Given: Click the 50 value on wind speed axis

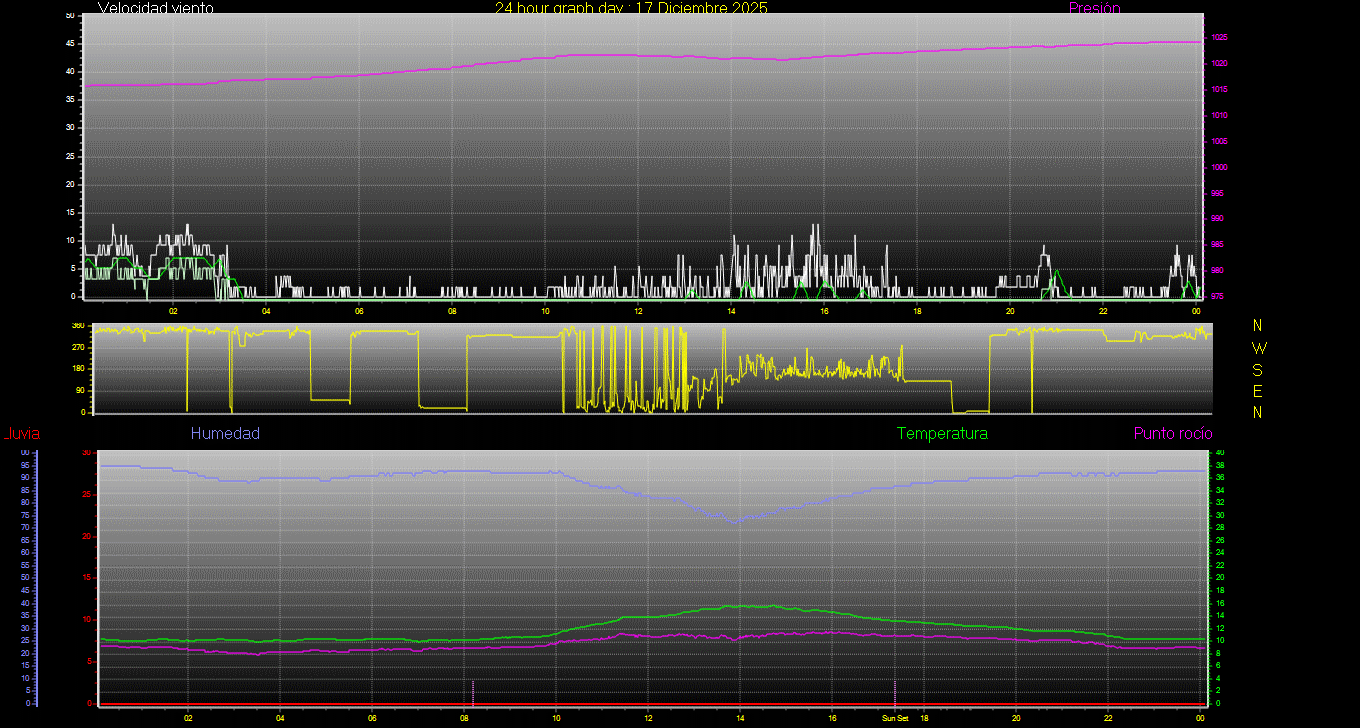Looking at the screenshot, I should [x=69, y=16].
